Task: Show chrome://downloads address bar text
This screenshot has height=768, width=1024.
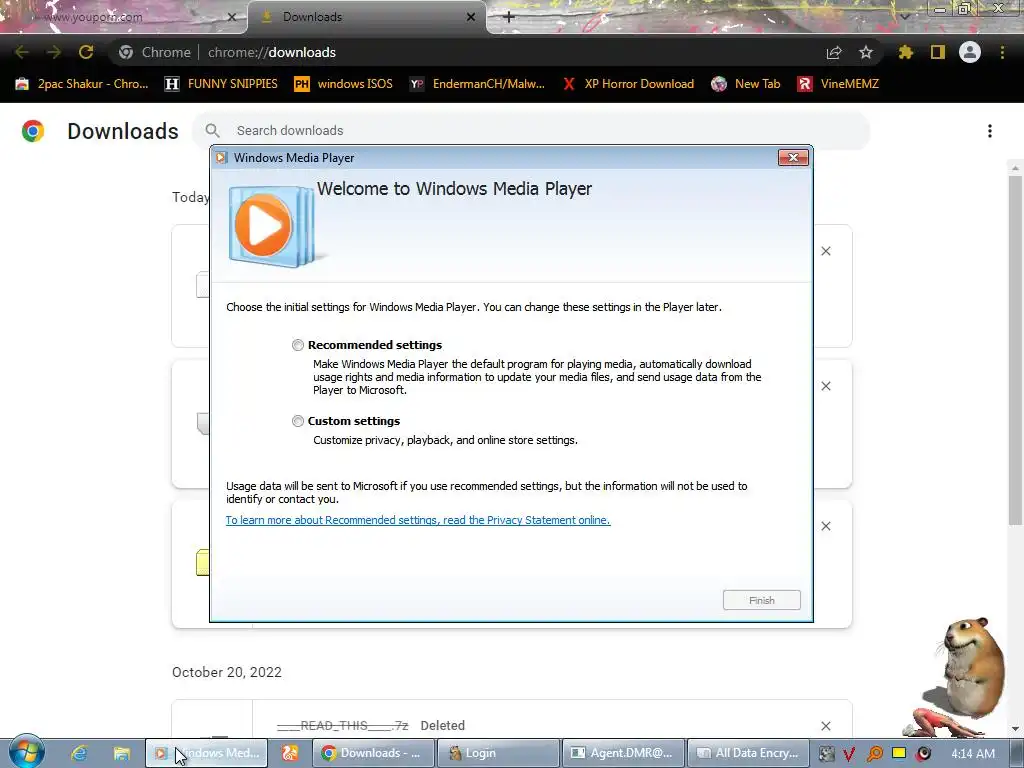Action: (x=272, y=52)
